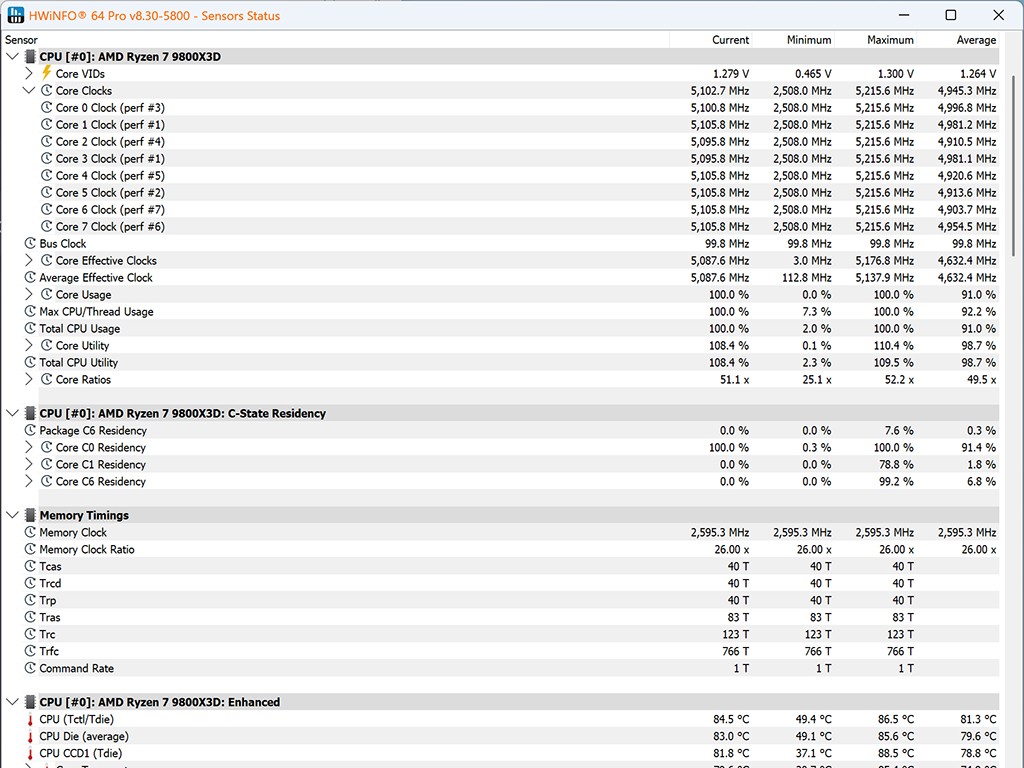
Task: Click the chip icon for C-State Residency section
Action: pyautogui.click(x=30, y=413)
